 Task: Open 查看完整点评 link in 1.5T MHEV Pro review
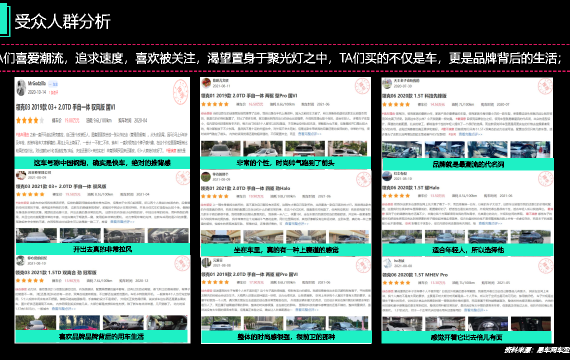click(x=475, y=310)
